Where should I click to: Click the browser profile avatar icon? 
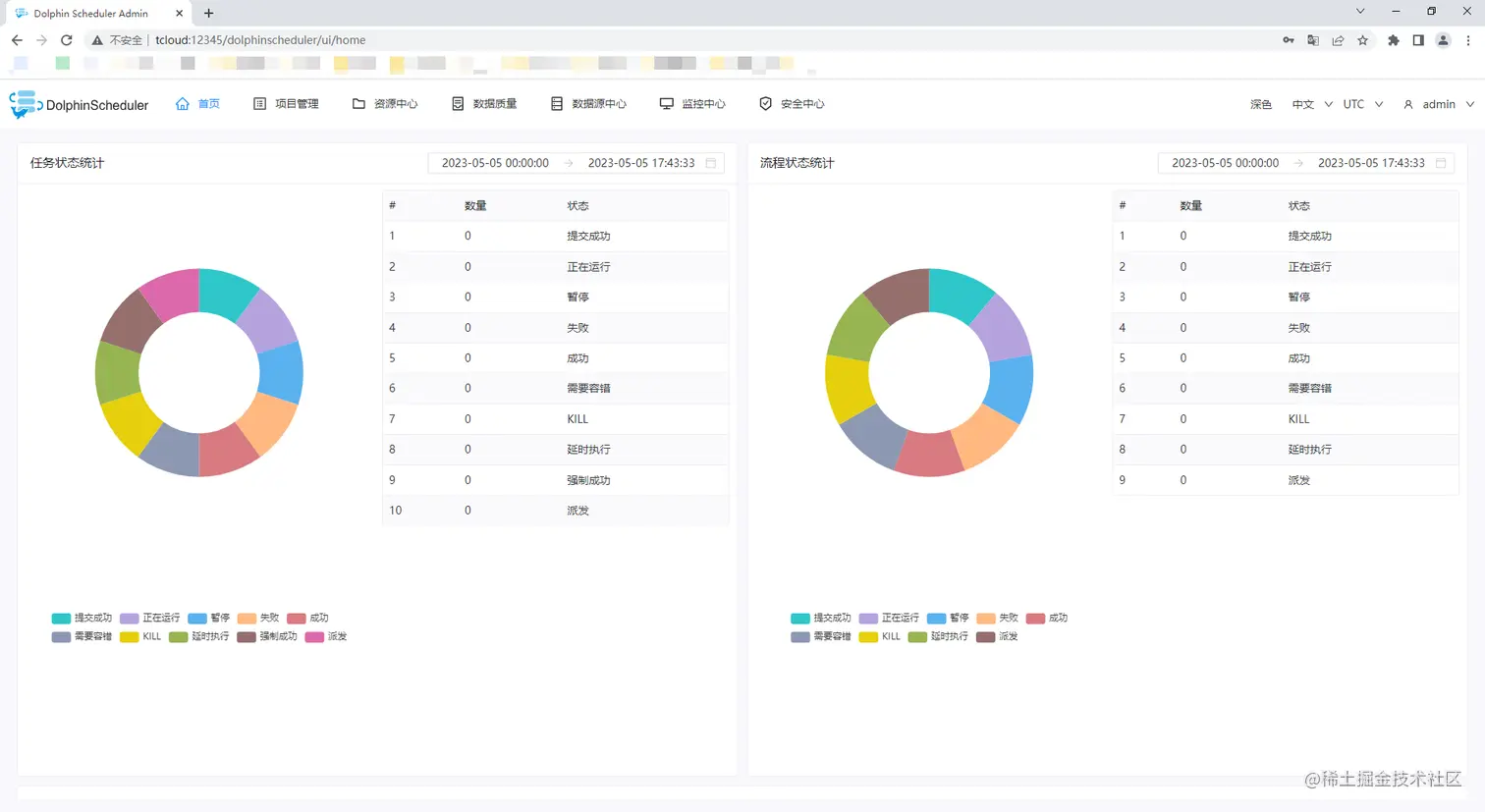(1443, 40)
